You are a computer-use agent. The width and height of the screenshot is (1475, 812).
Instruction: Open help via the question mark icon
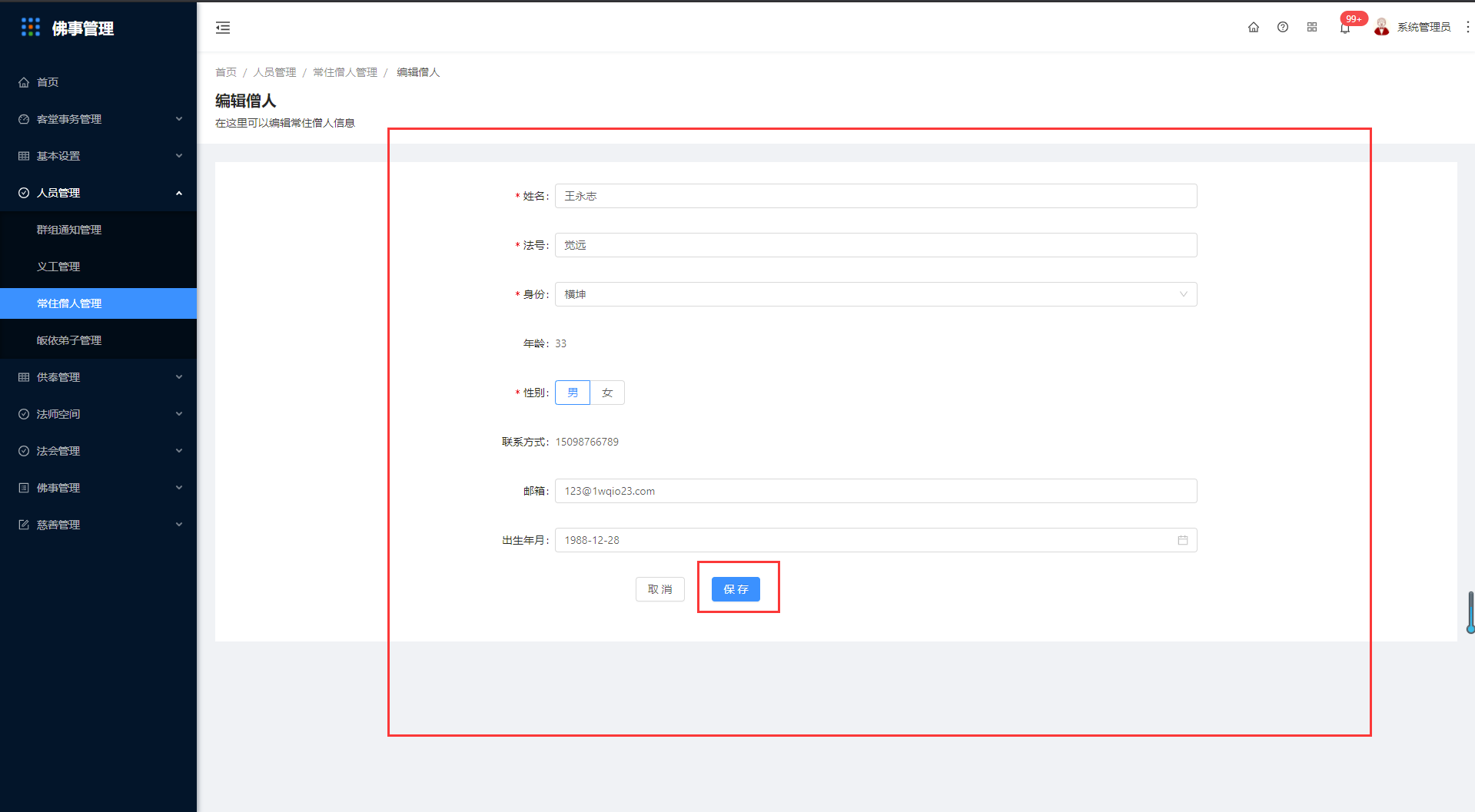point(1283,27)
